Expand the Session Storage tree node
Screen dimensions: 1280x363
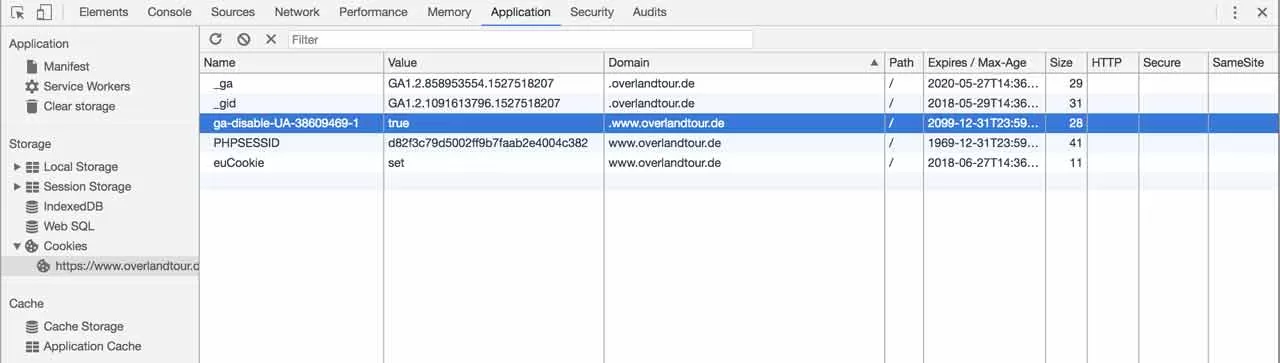pyautogui.click(x=17, y=187)
